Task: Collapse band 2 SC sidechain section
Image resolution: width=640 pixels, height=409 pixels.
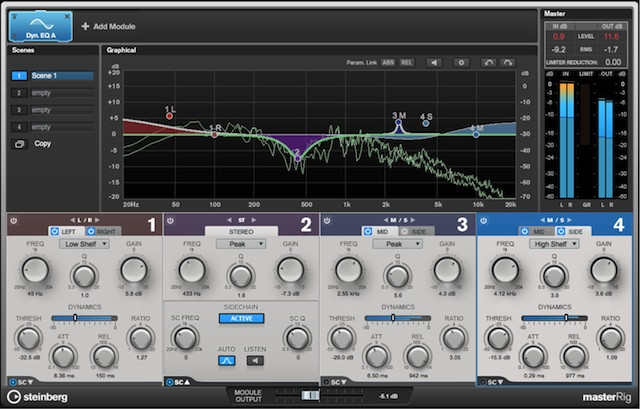Action: coord(178,382)
